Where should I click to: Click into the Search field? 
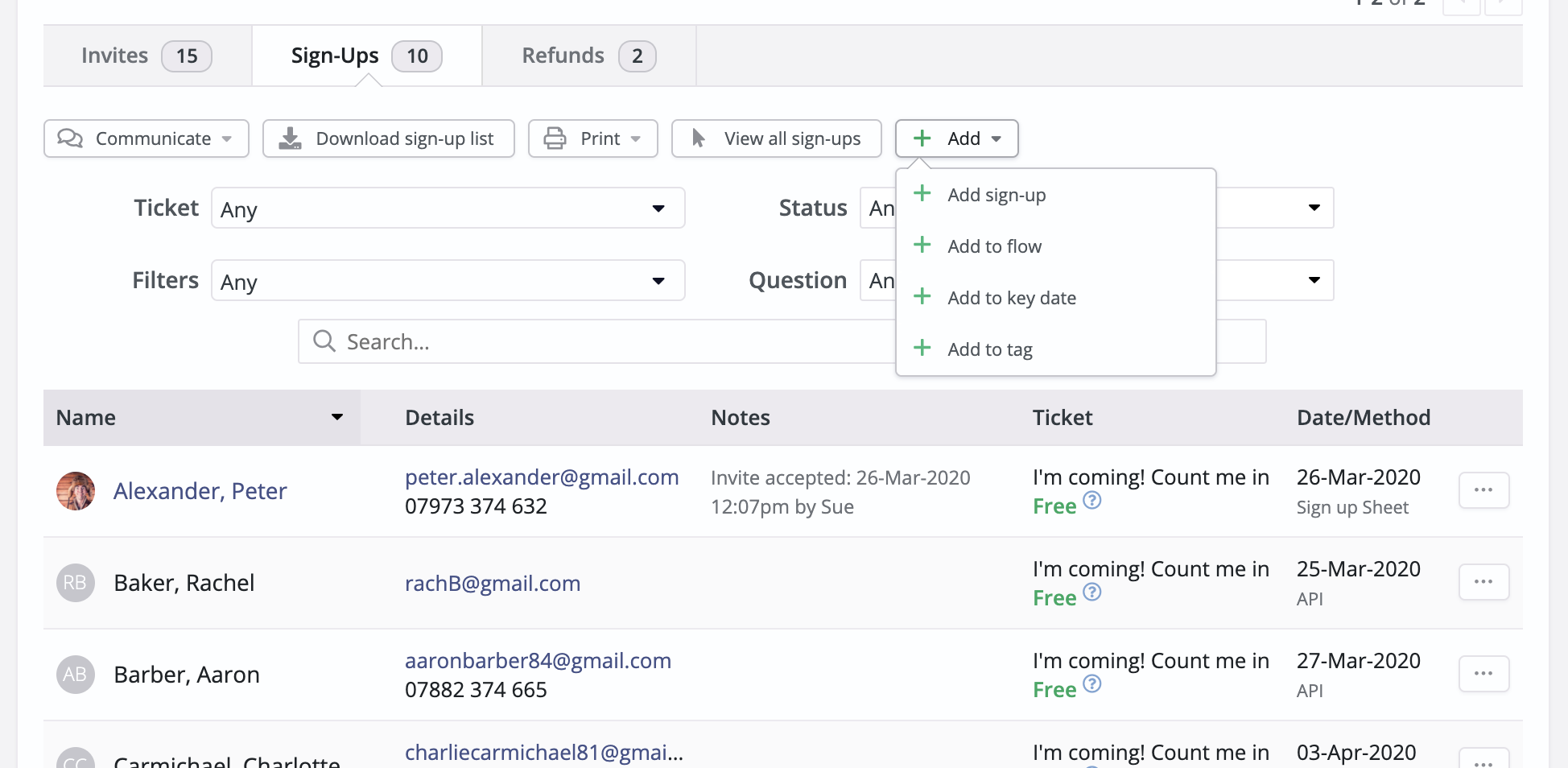(x=596, y=341)
